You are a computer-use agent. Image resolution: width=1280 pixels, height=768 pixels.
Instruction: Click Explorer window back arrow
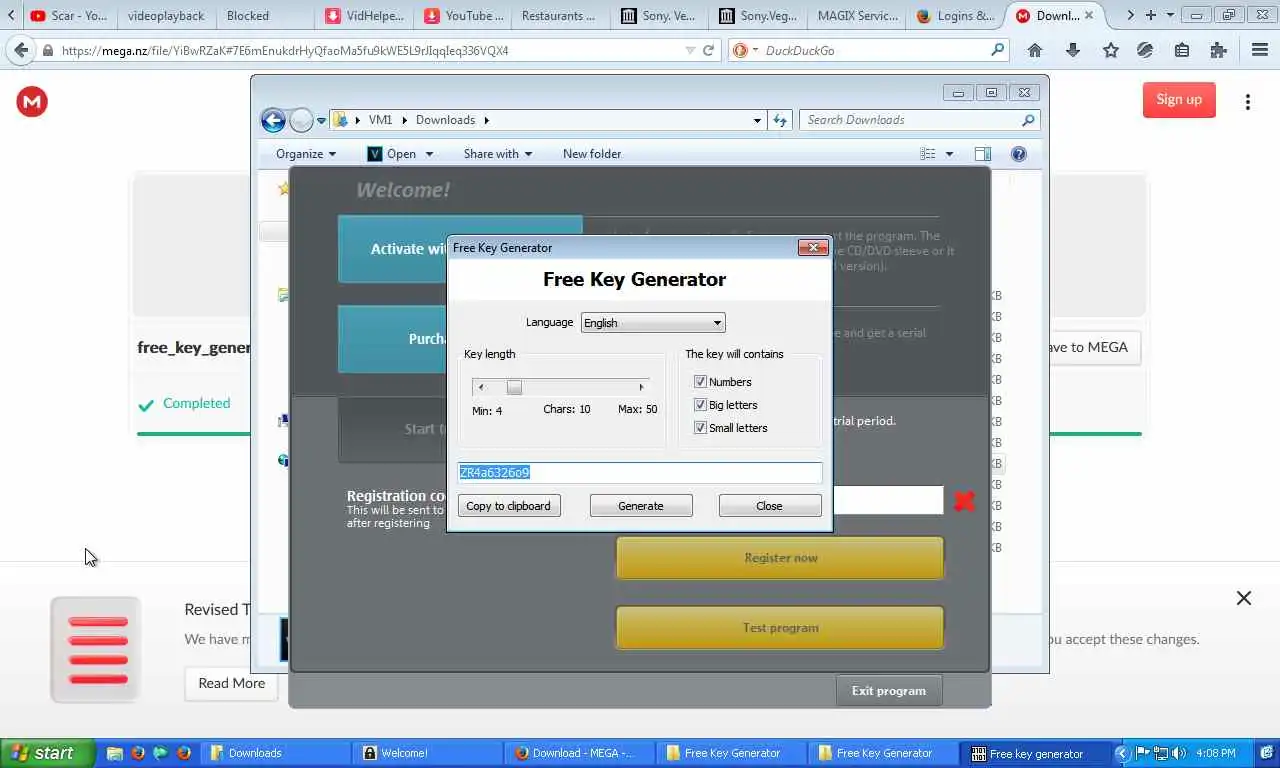pos(273,120)
